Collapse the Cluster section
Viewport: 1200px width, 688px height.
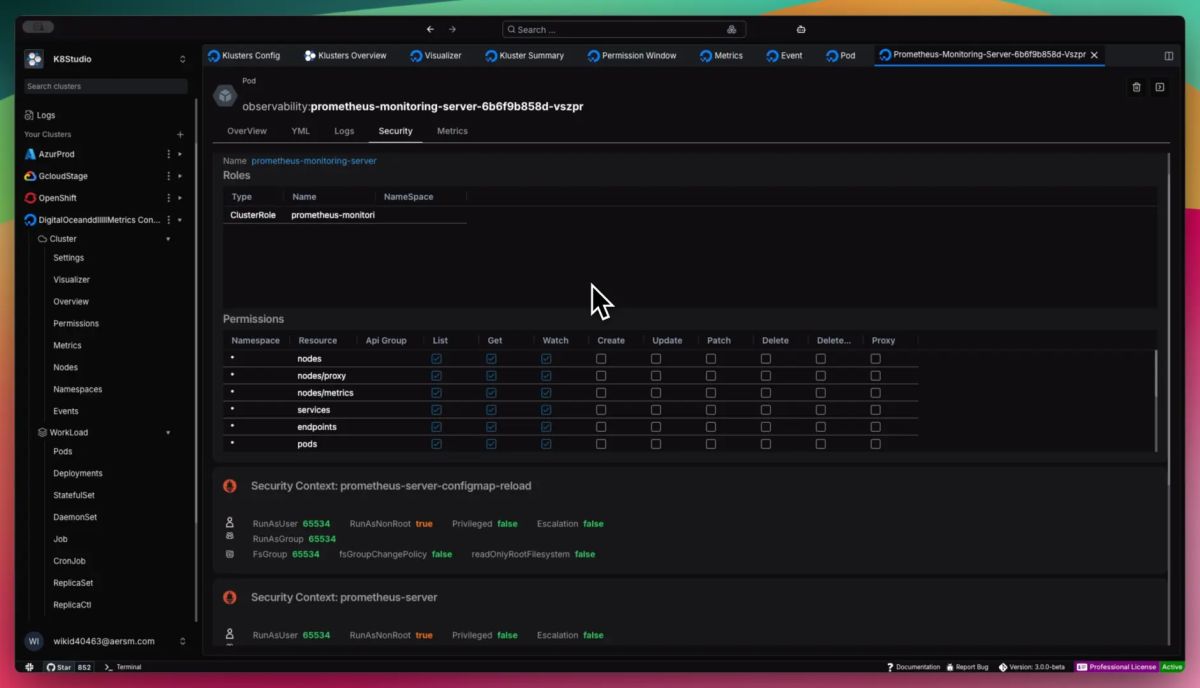(x=168, y=239)
